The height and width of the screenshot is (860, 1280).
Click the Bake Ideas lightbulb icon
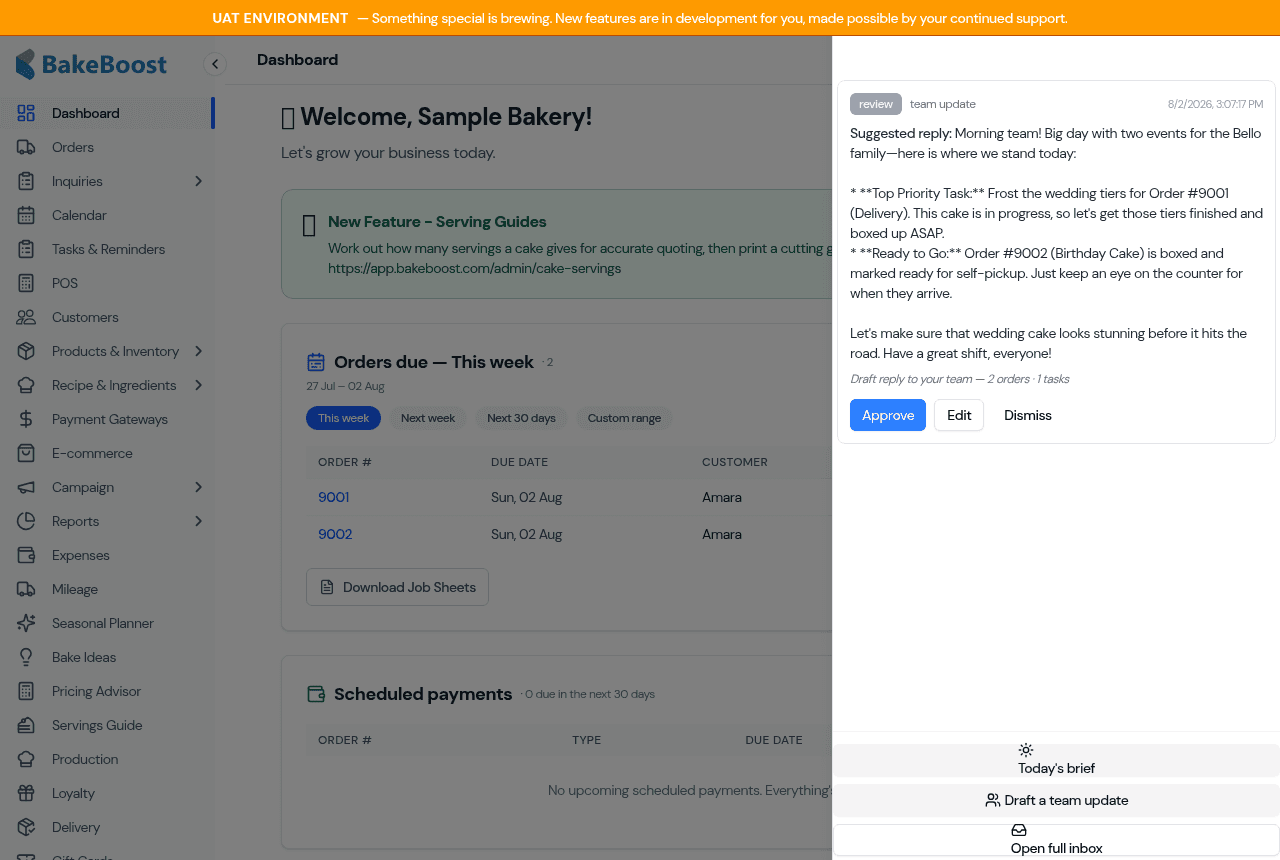coord(26,657)
